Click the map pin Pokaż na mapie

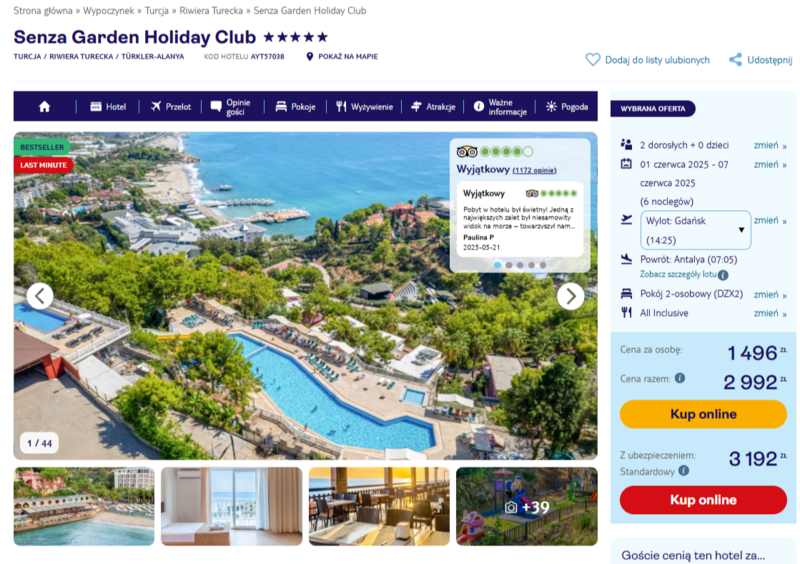point(309,56)
